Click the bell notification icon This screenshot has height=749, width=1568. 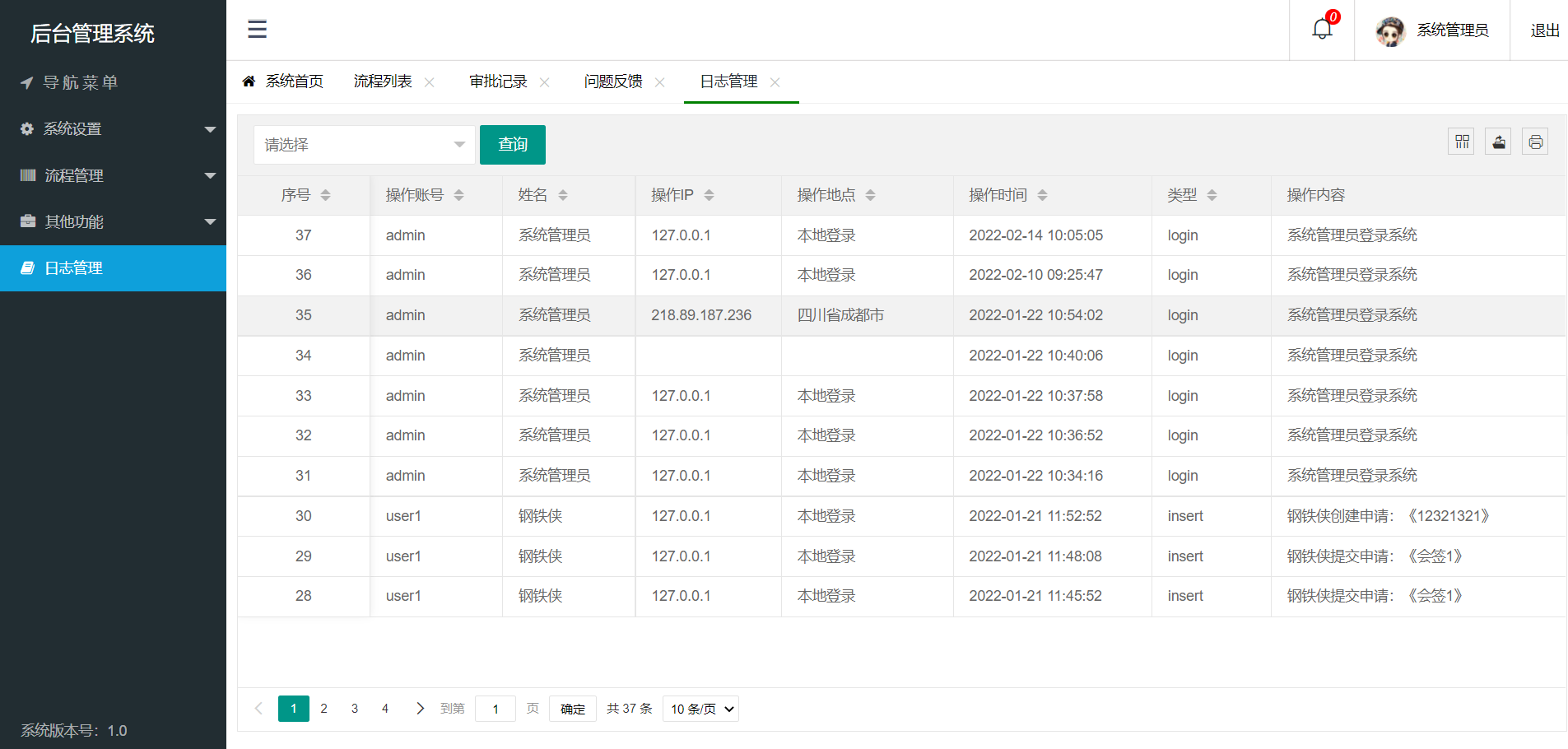(1321, 27)
